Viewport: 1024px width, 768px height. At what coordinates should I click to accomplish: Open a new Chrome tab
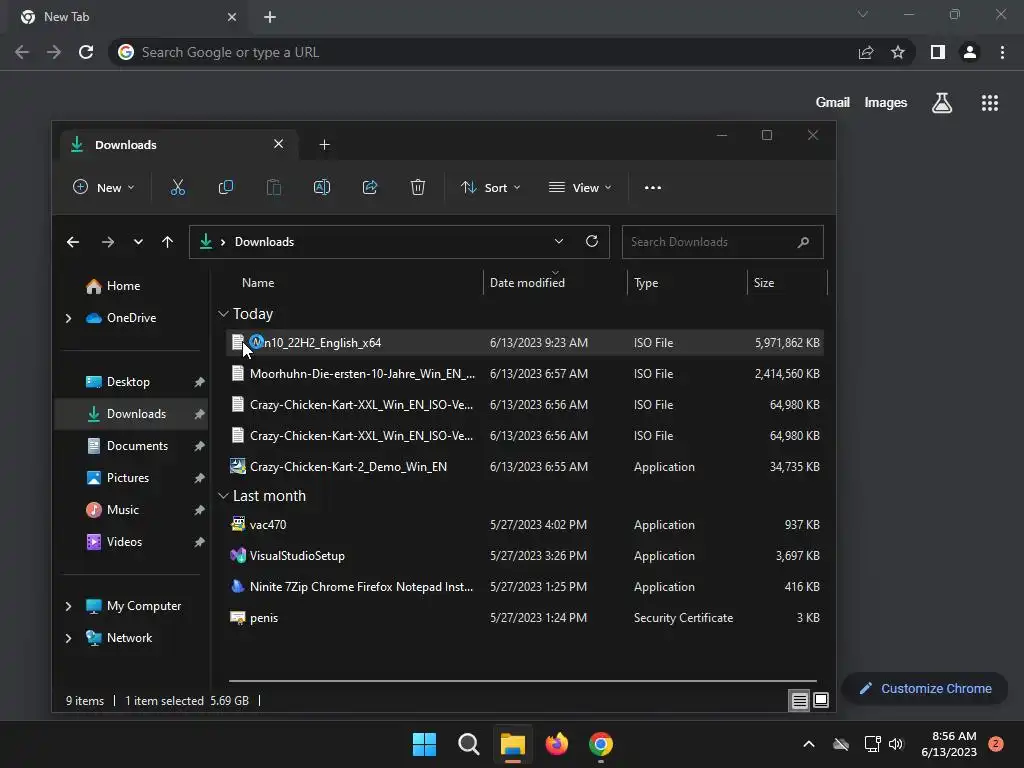270,17
